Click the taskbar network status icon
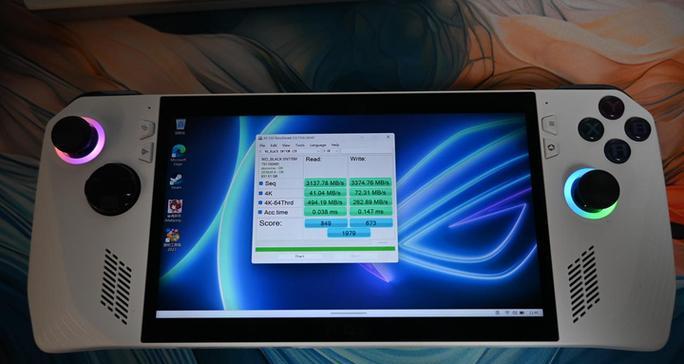The image size is (684, 364). pyautogui.click(x=507, y=312)
